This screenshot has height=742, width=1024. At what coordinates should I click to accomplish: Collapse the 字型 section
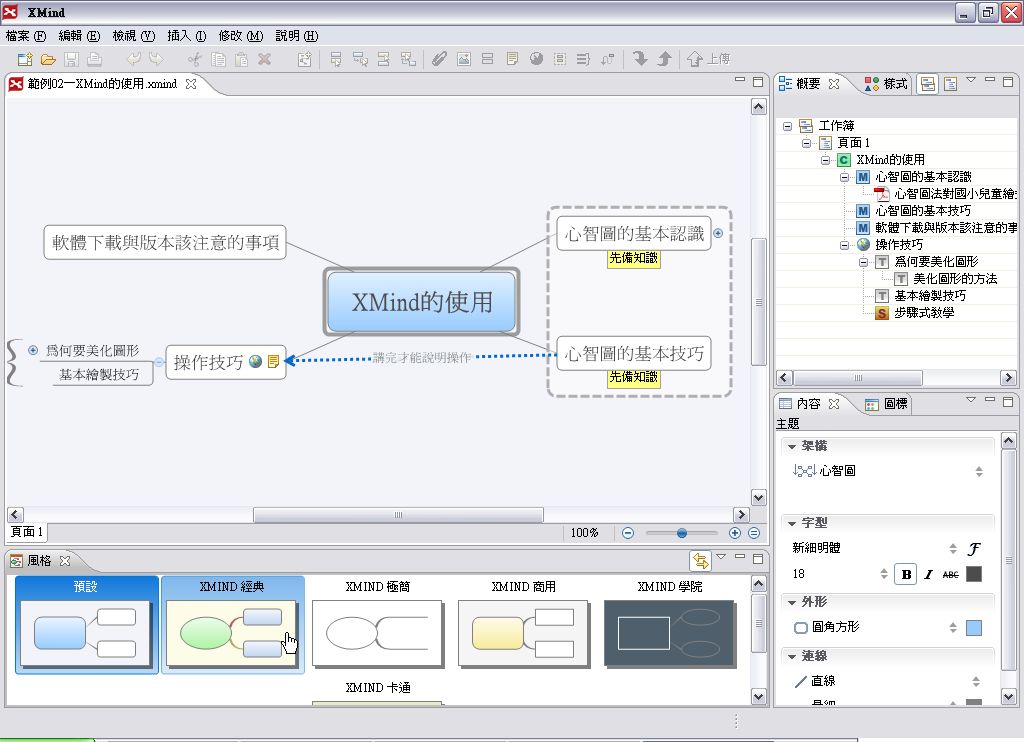(792, 524)
